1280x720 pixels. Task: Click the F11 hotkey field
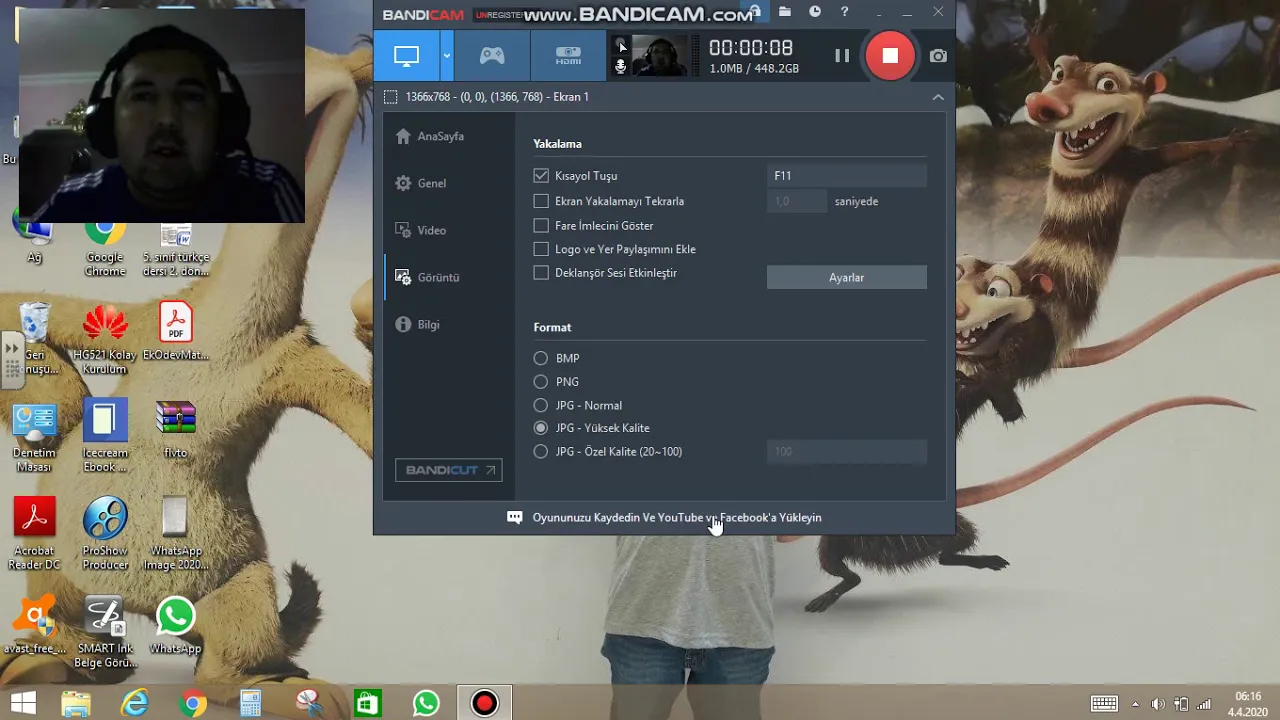point(846,175)
